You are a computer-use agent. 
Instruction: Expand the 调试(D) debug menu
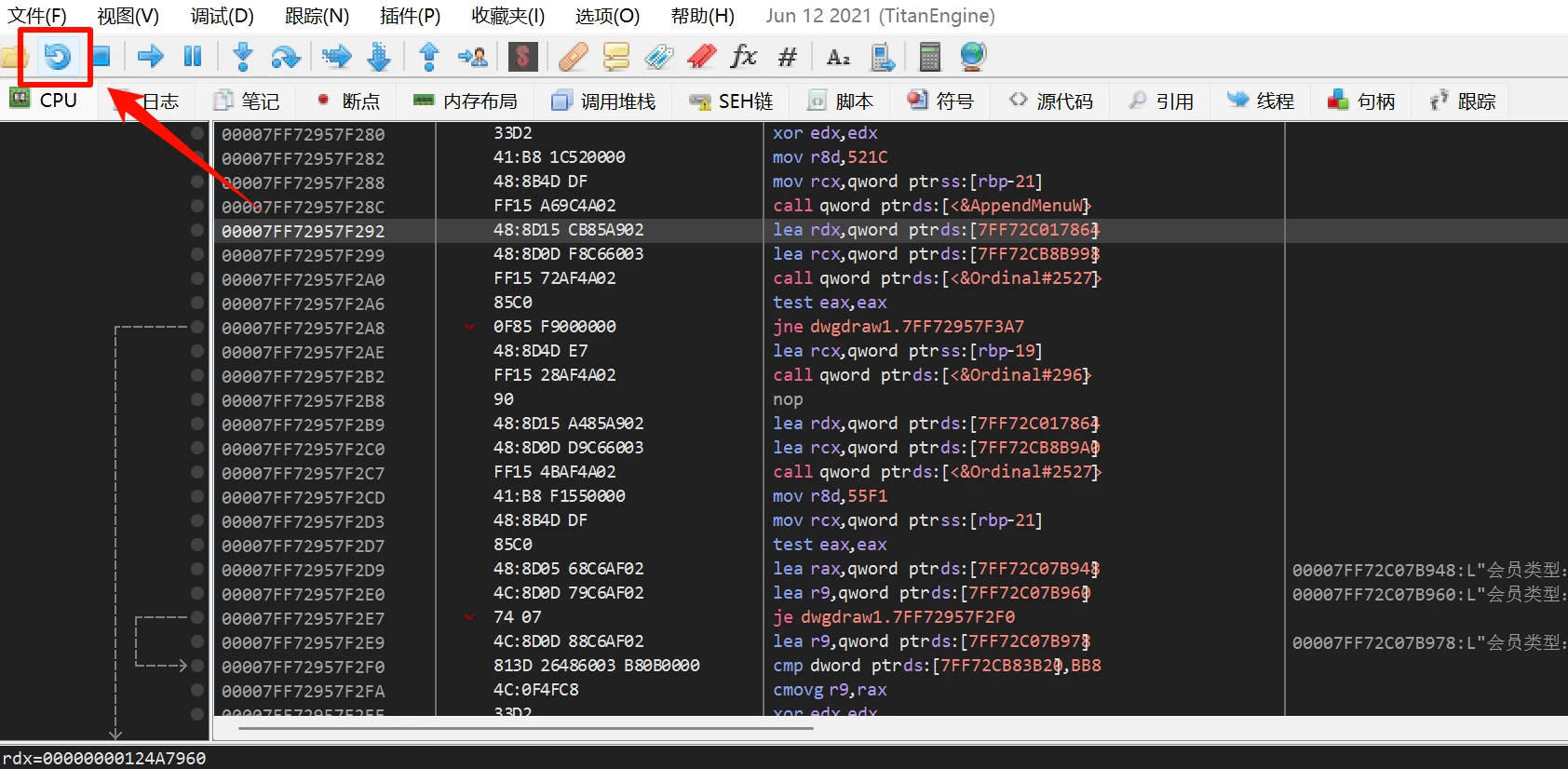click(x=222, y=16)
